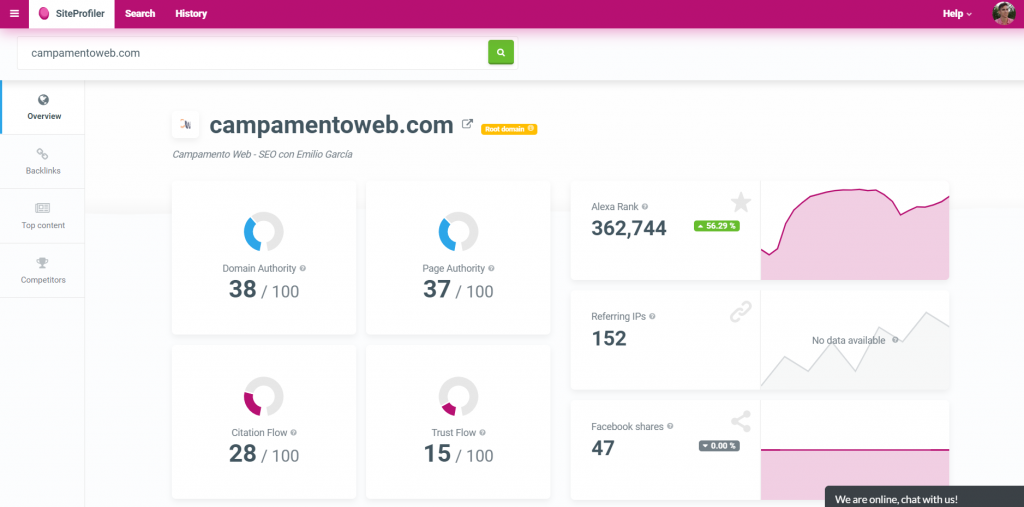The image size is (1024, 507).
Task: Click the Trust Flow score 15
Action: click(x=437, y=453)
